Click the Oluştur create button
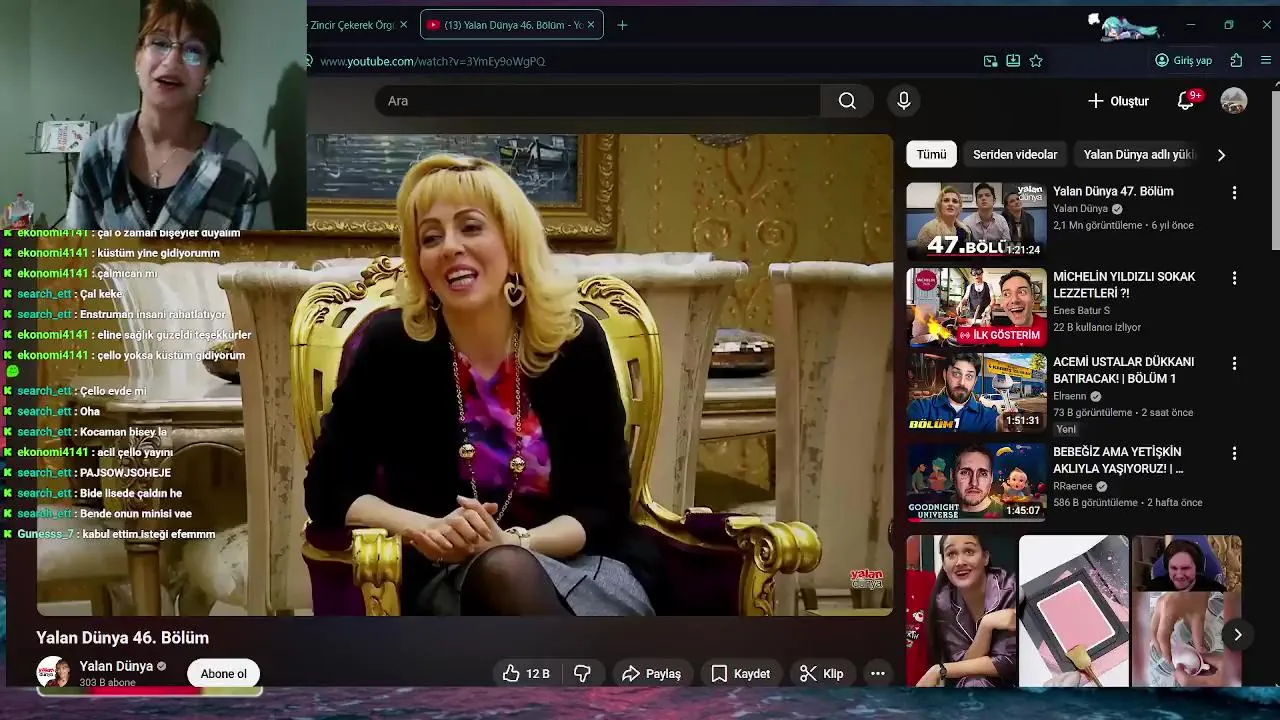This screenshot has height=720, width=1280. 1118,101
